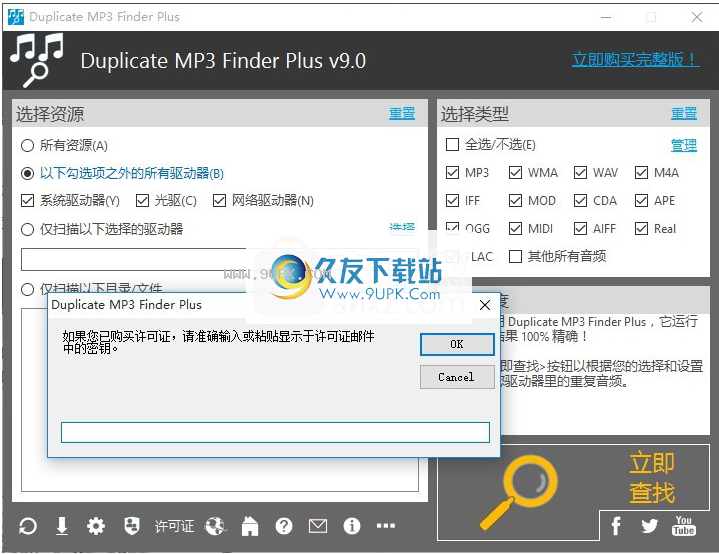Viewport: 719px width, 554px height.
Task: Click 重置 link in 选择资源 panel
Action: [402, 113]
